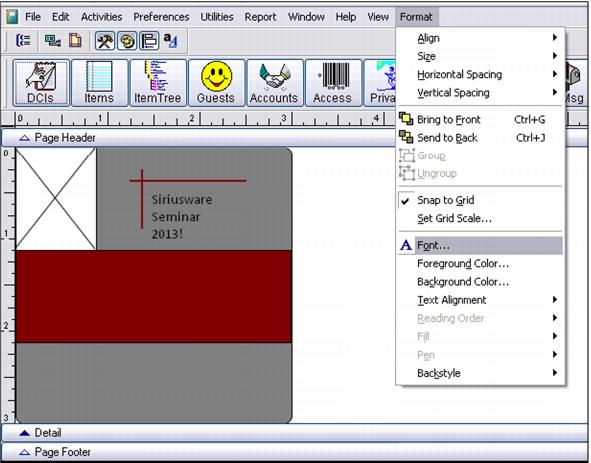Click the Bring to Front icon
Screen dimensions: 591x463
tap(406, 119)
